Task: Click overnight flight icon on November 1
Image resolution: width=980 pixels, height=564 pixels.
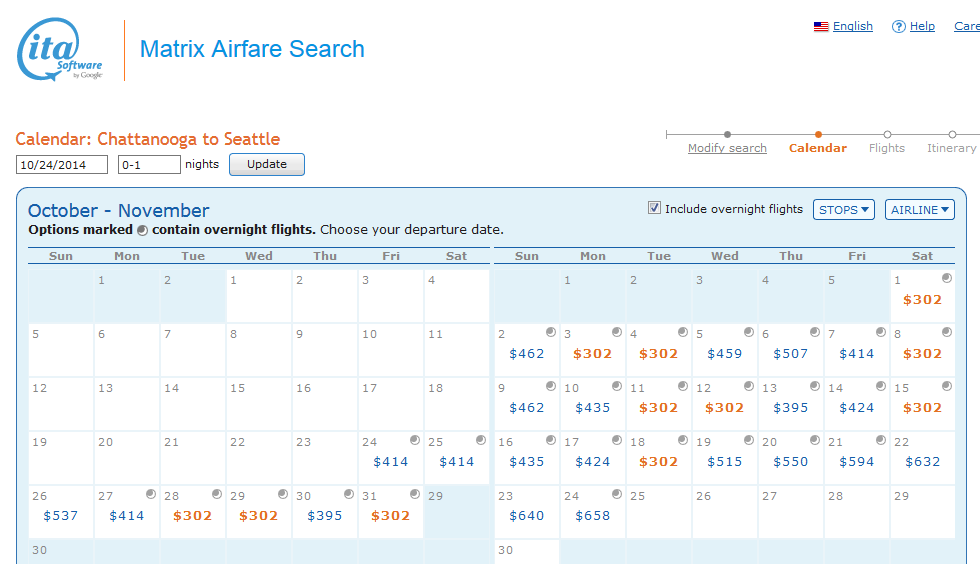Action: (x=946, y=278)
